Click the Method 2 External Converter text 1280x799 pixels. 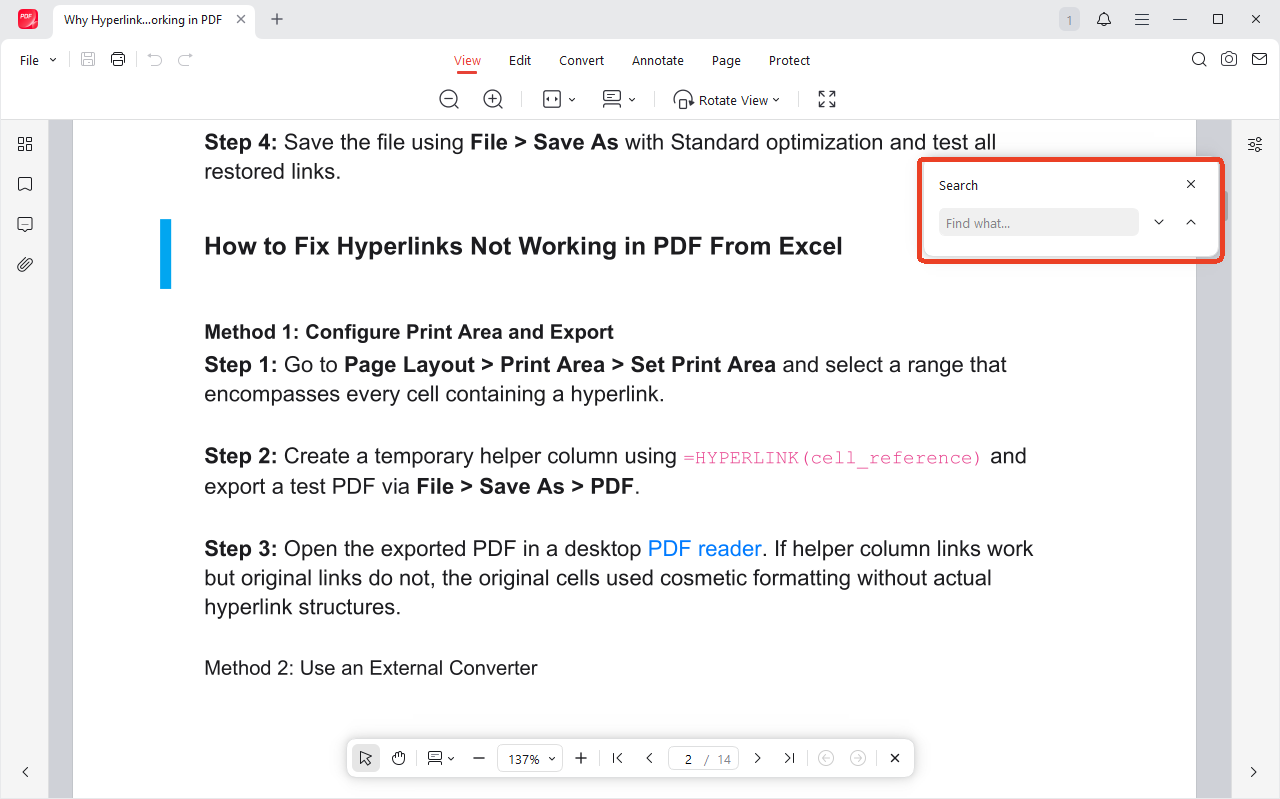371,668
